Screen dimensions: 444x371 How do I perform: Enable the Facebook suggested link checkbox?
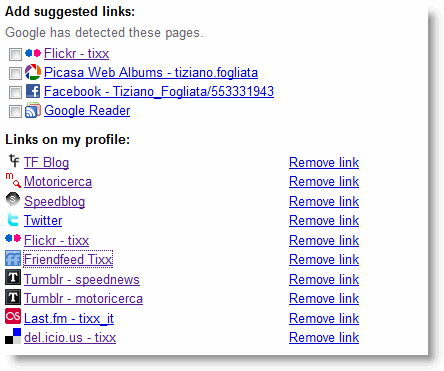tap(15, 92)
